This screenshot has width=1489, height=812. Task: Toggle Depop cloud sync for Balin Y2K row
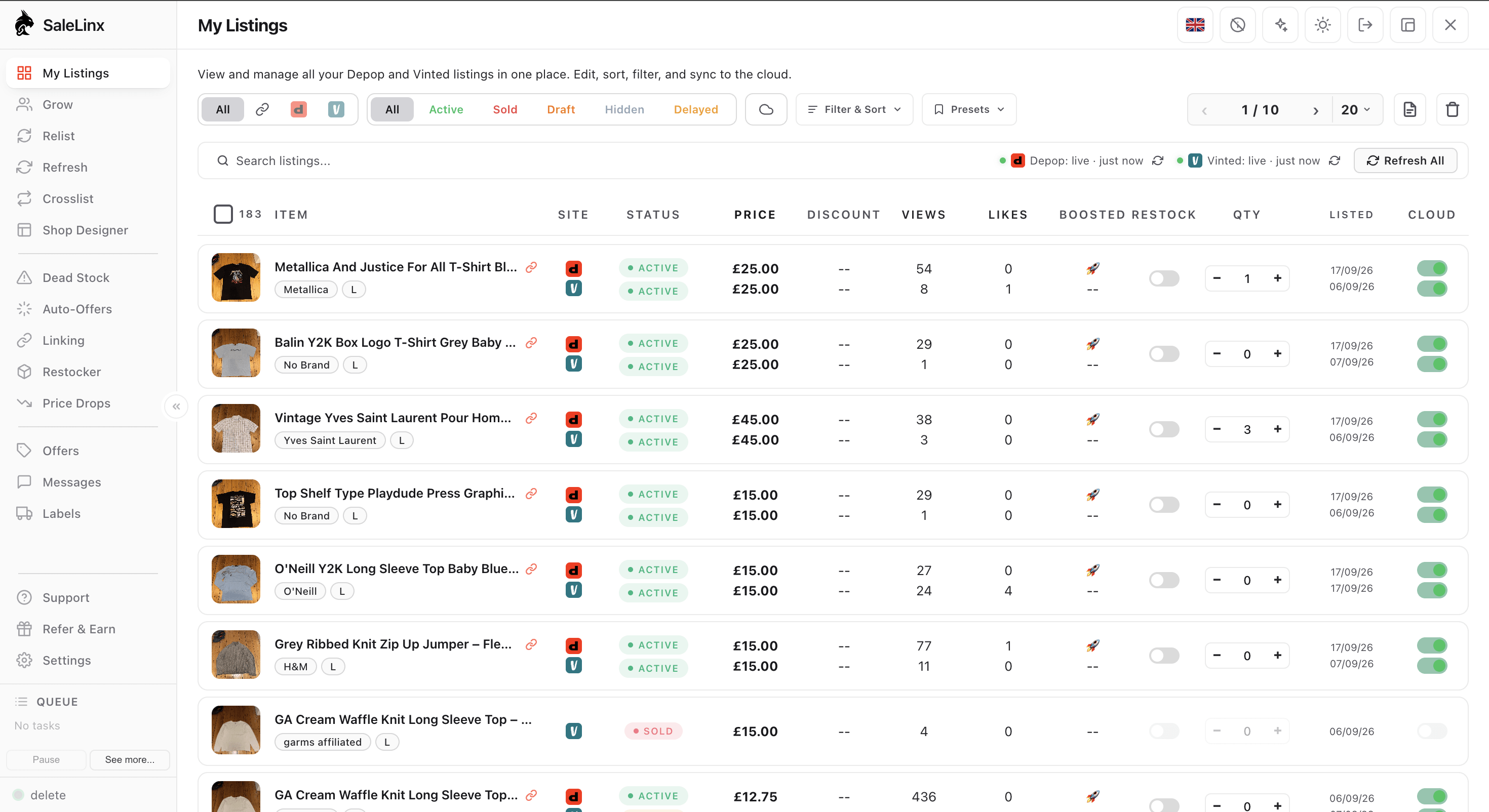tap(1432, 344)
